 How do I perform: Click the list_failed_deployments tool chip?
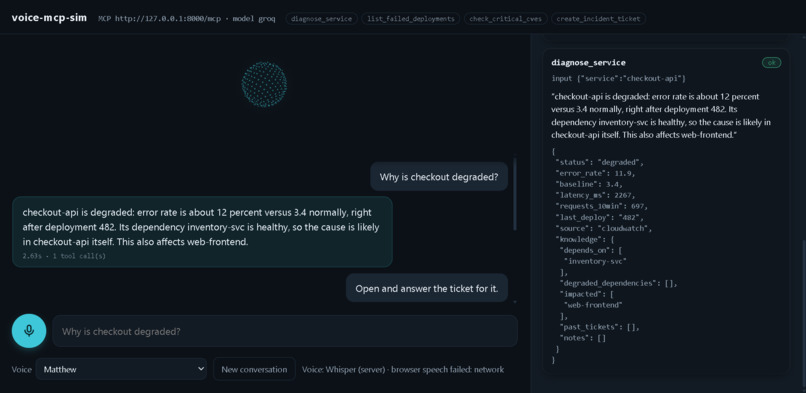click(410, 19)
